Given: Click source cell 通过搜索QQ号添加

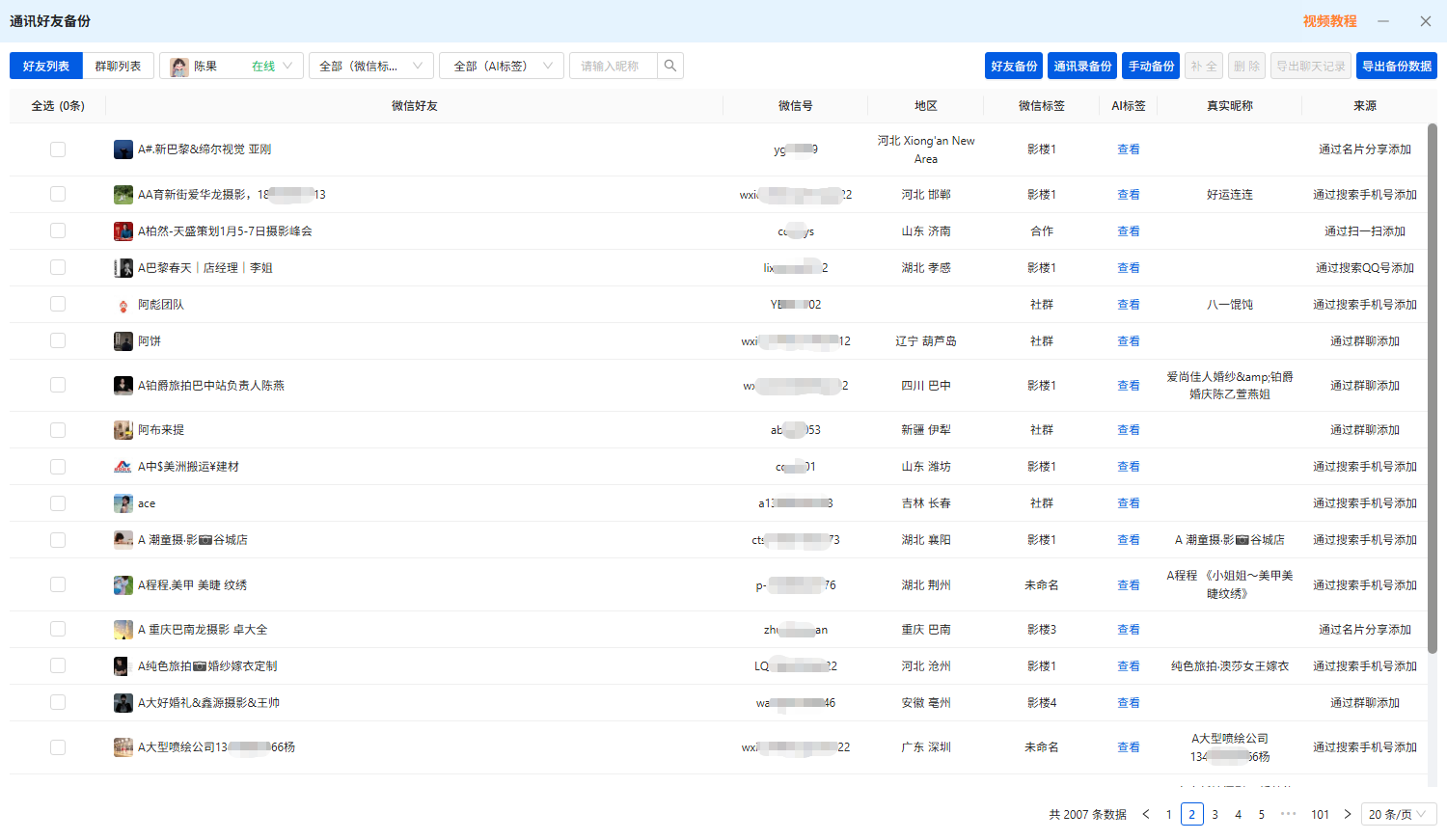Looking at the screenshot, I should tap(1365, 268).
